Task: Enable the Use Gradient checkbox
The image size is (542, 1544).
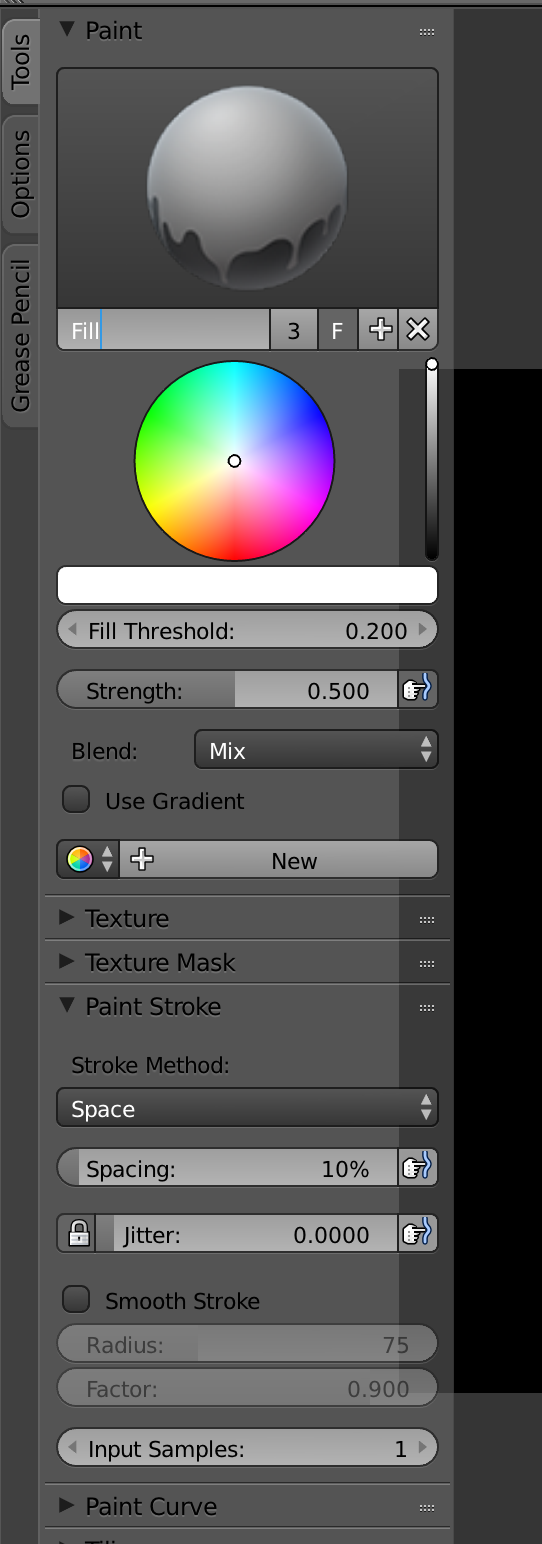Action: [77, 800]
